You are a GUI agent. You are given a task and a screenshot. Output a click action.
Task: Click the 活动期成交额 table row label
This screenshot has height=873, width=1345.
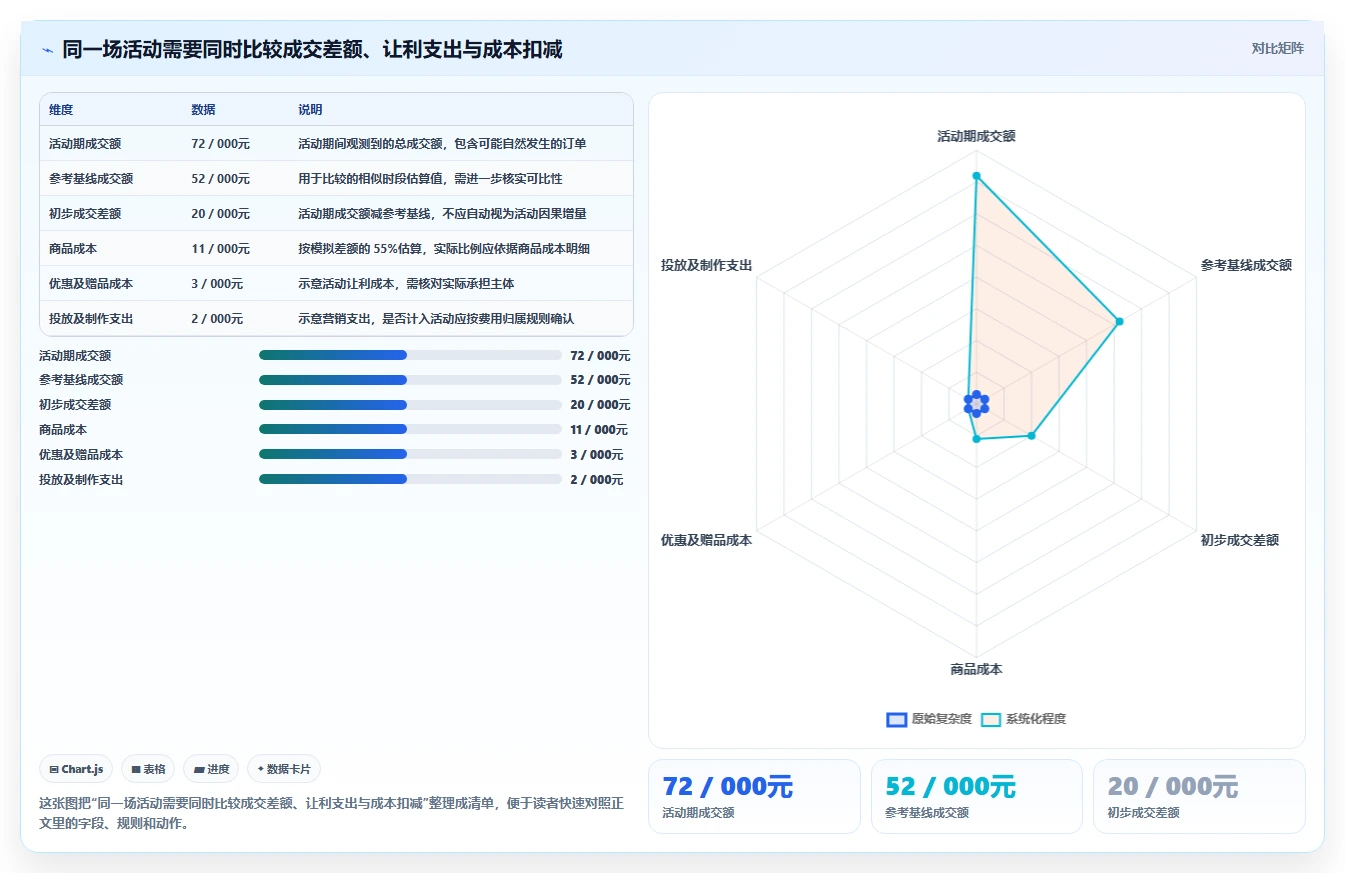click(x=85, y=144)
